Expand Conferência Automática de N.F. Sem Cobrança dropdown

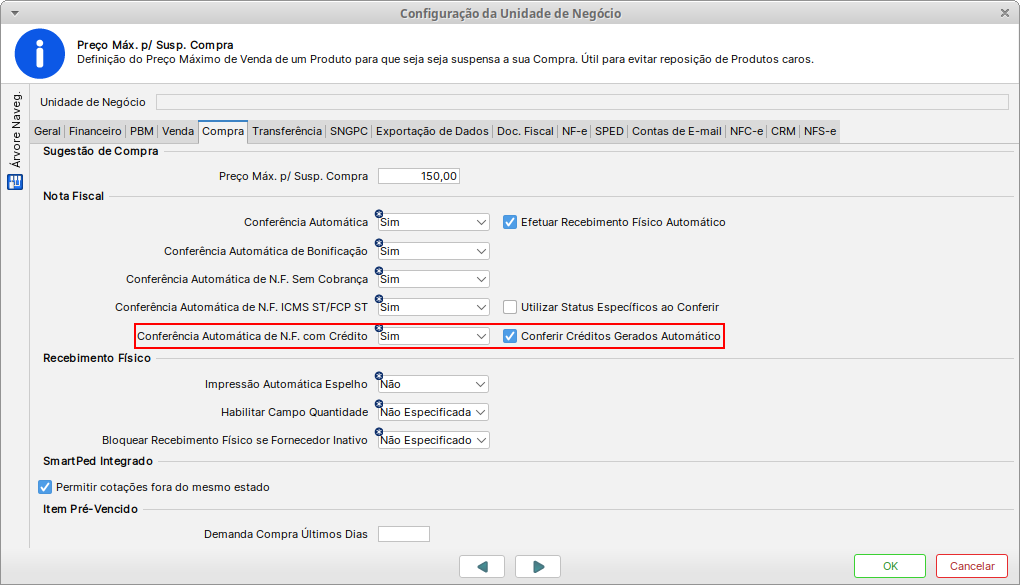(x=481, y=279)
